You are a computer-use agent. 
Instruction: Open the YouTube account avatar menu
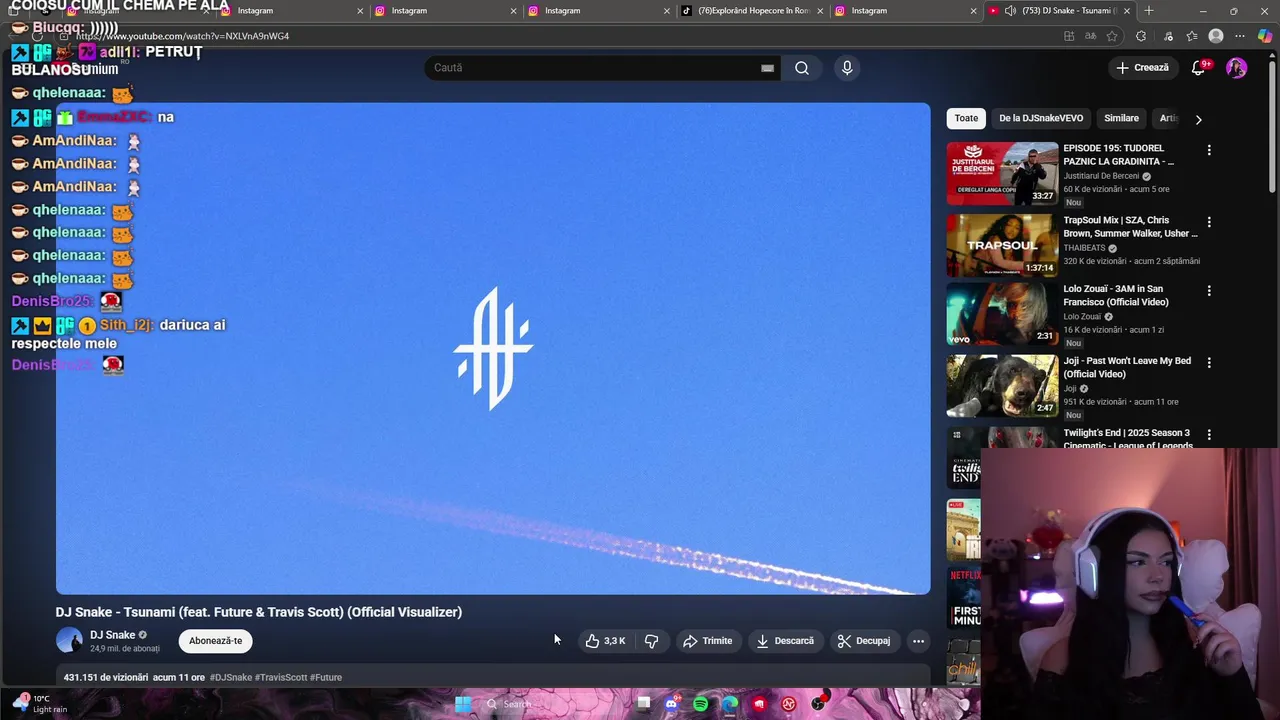pyautogui.click(x=1237, y=68)
